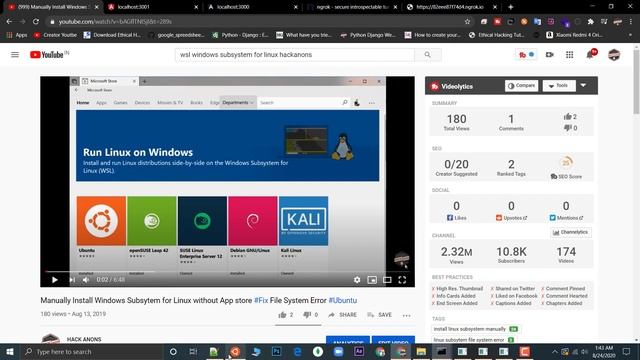
Task: Open the Apps bookmarks shortcut
Action: [x=16, y=35]
